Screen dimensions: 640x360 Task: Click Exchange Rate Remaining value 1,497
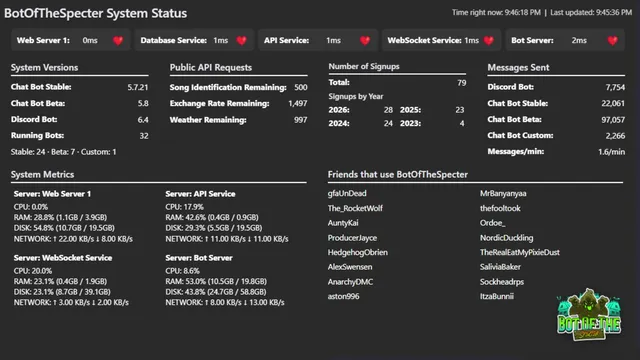click(x=298, y=104)
